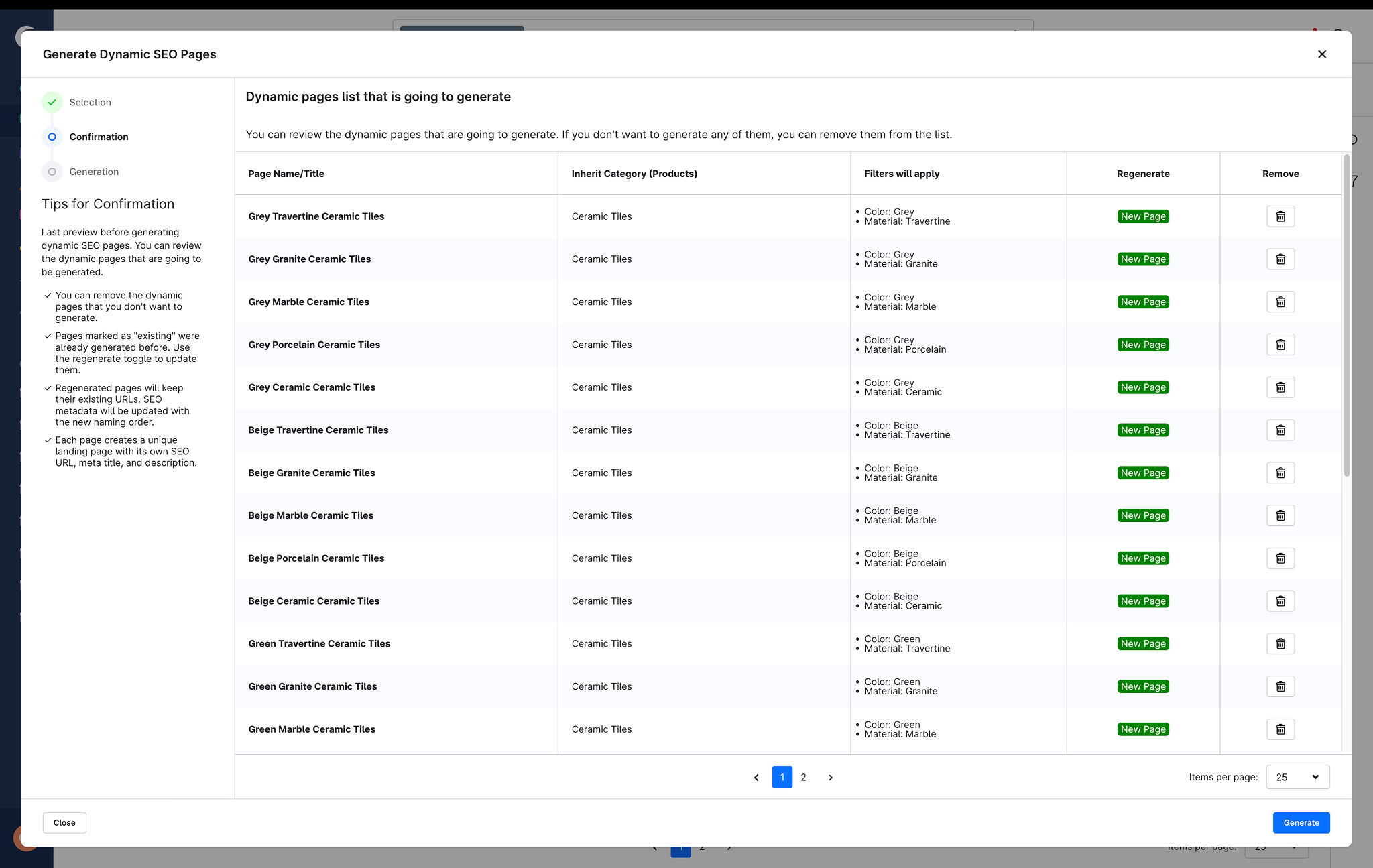Remove Beige Porcelain Ceramic Tiles entry
Image resolution: width=1373 pixels, height=868 pixels.
1280,558
